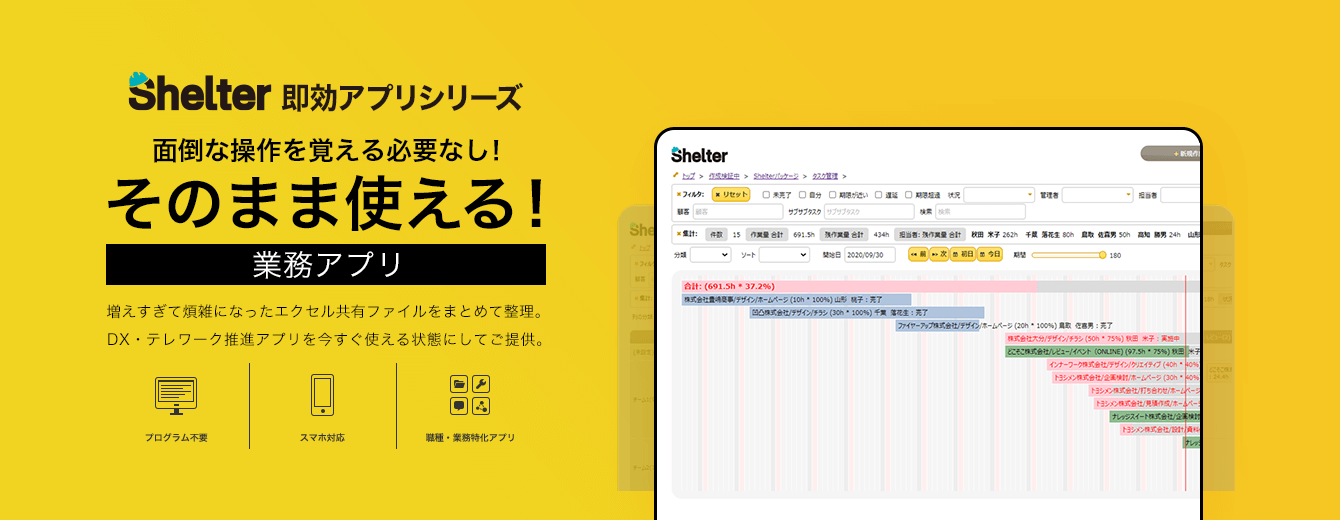Click the 秋田 米子 262h summary text
The height and width of the screenshot is (520, 1340).
994,235
